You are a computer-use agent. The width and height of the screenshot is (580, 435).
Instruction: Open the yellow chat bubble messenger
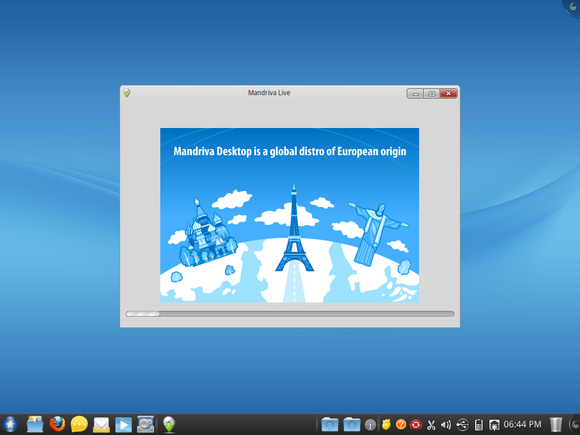tap(79, 424)
